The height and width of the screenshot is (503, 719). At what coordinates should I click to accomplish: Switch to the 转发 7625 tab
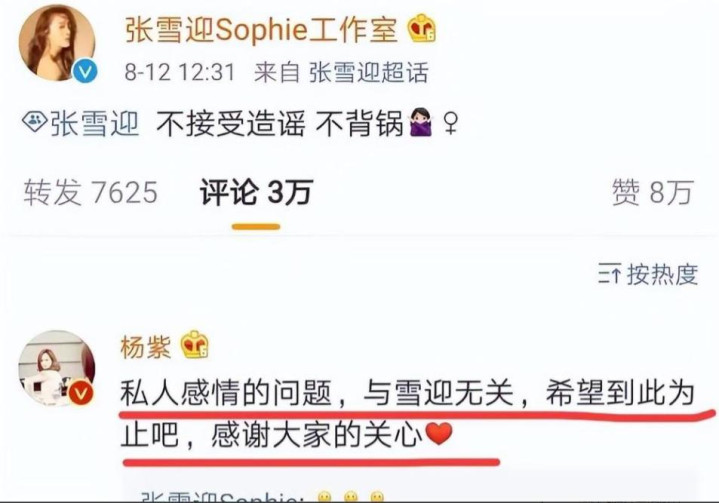click(x=91, y=192)
